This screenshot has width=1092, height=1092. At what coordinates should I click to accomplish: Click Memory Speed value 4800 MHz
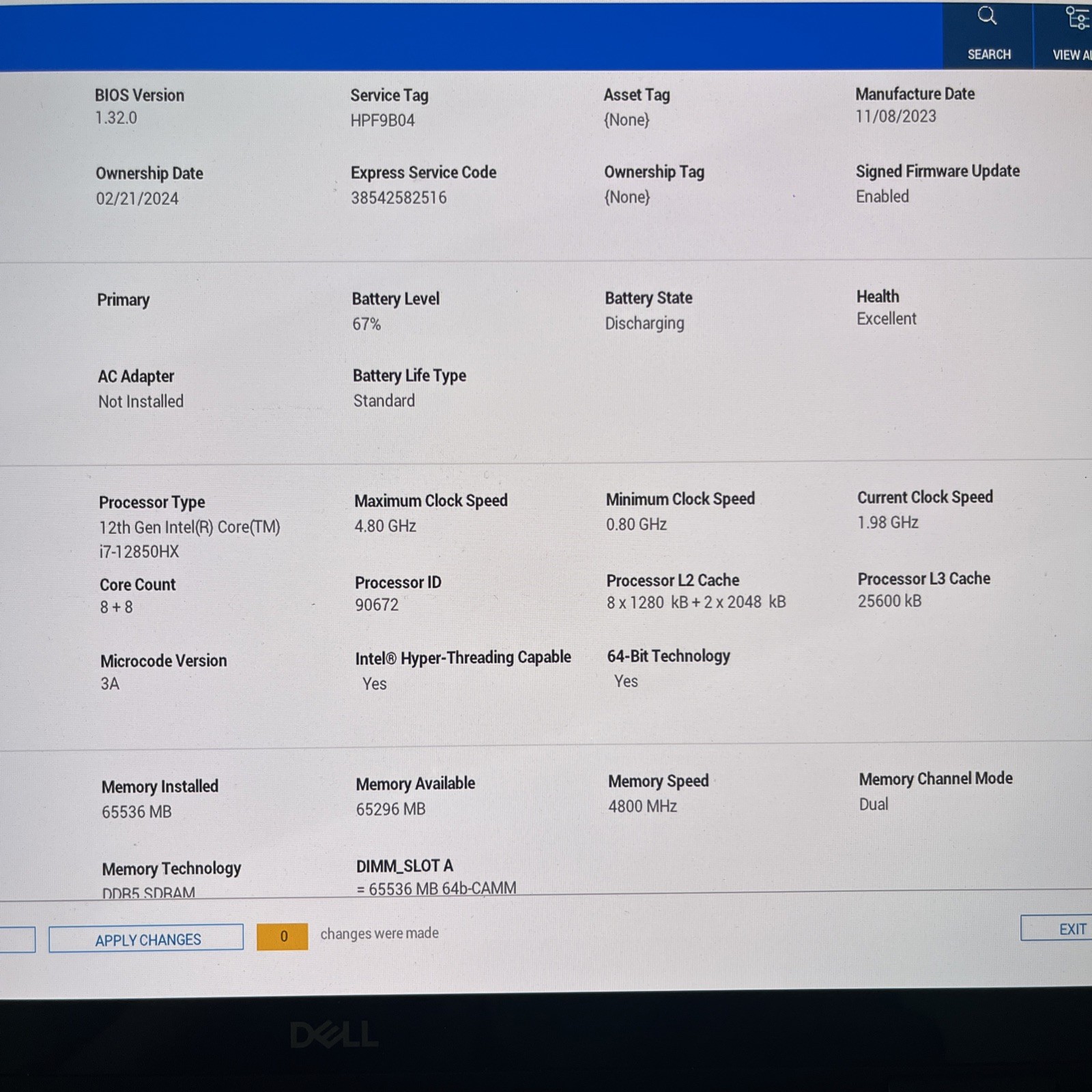click(x=643, y=807)
